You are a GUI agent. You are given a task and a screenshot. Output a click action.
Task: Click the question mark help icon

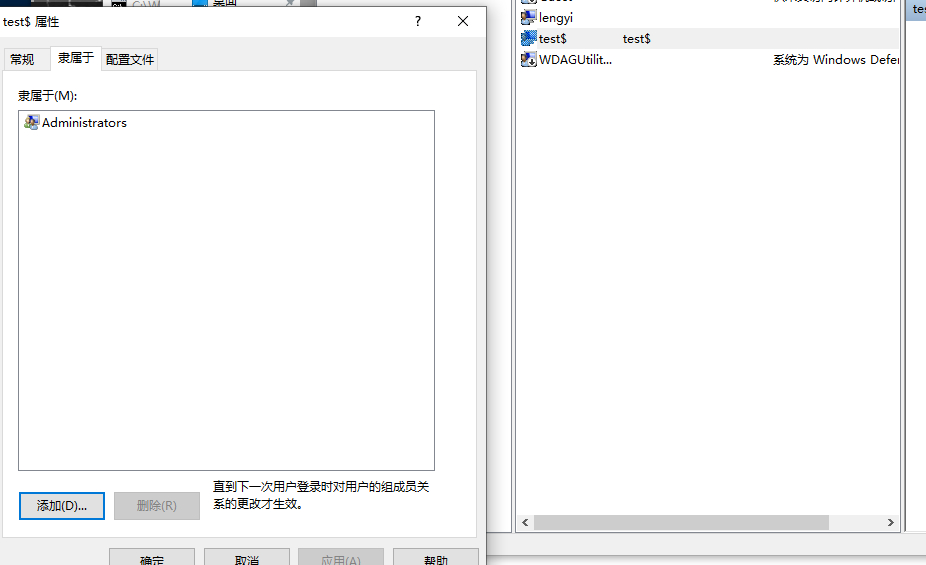pyautogui.click(x=418, y=22)
